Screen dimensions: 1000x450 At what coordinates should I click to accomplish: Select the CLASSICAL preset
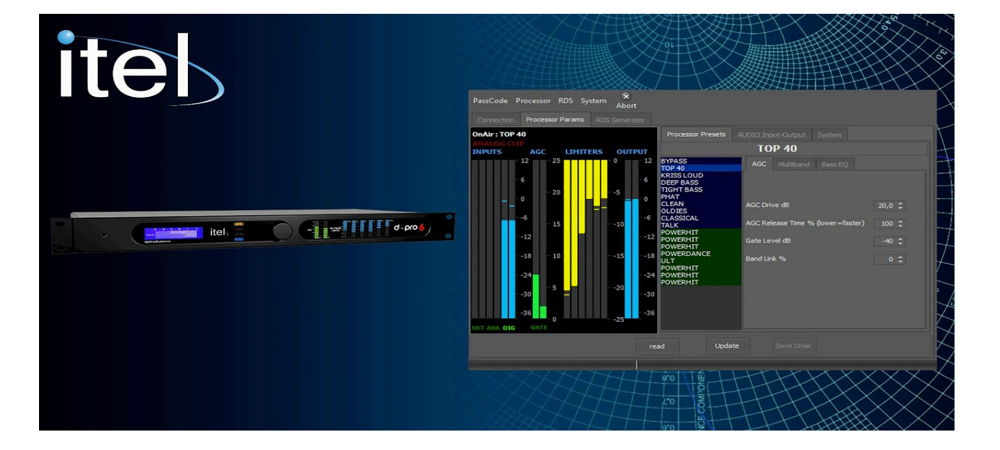click(701, 218)
